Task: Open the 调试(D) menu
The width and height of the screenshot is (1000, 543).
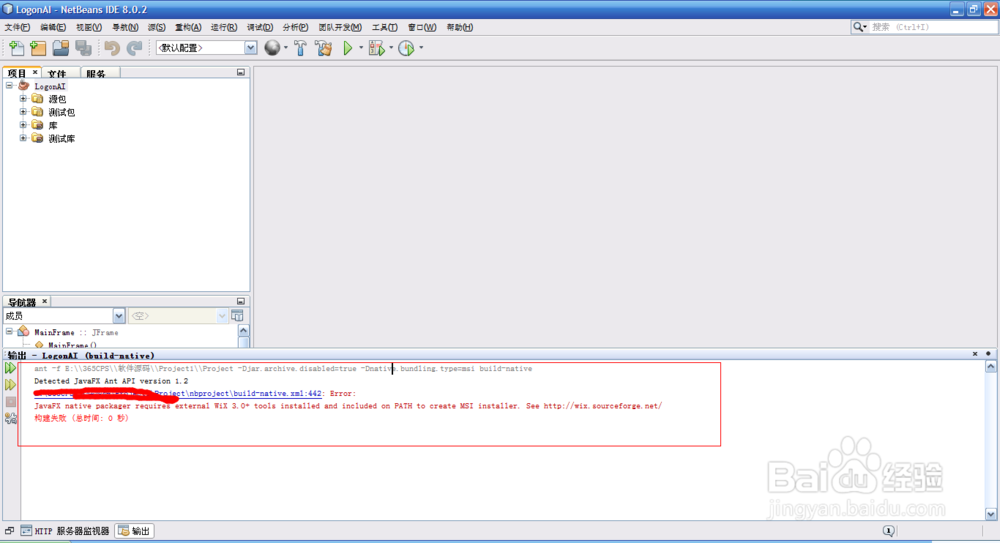Action: point(260,27)
